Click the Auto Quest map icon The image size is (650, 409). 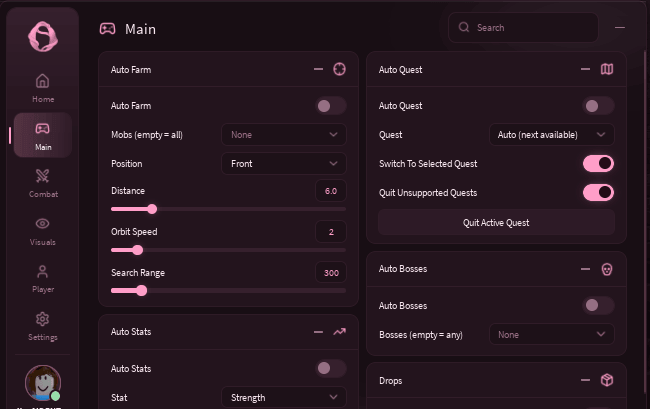[607, 69]
